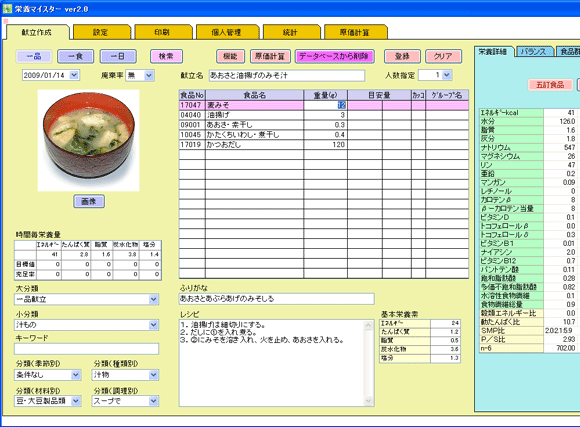Click the 献立名 input field

pos(287,75)
